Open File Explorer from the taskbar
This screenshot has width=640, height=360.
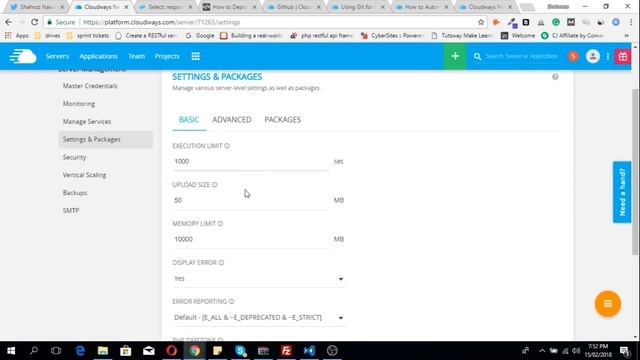coord(103,351)
